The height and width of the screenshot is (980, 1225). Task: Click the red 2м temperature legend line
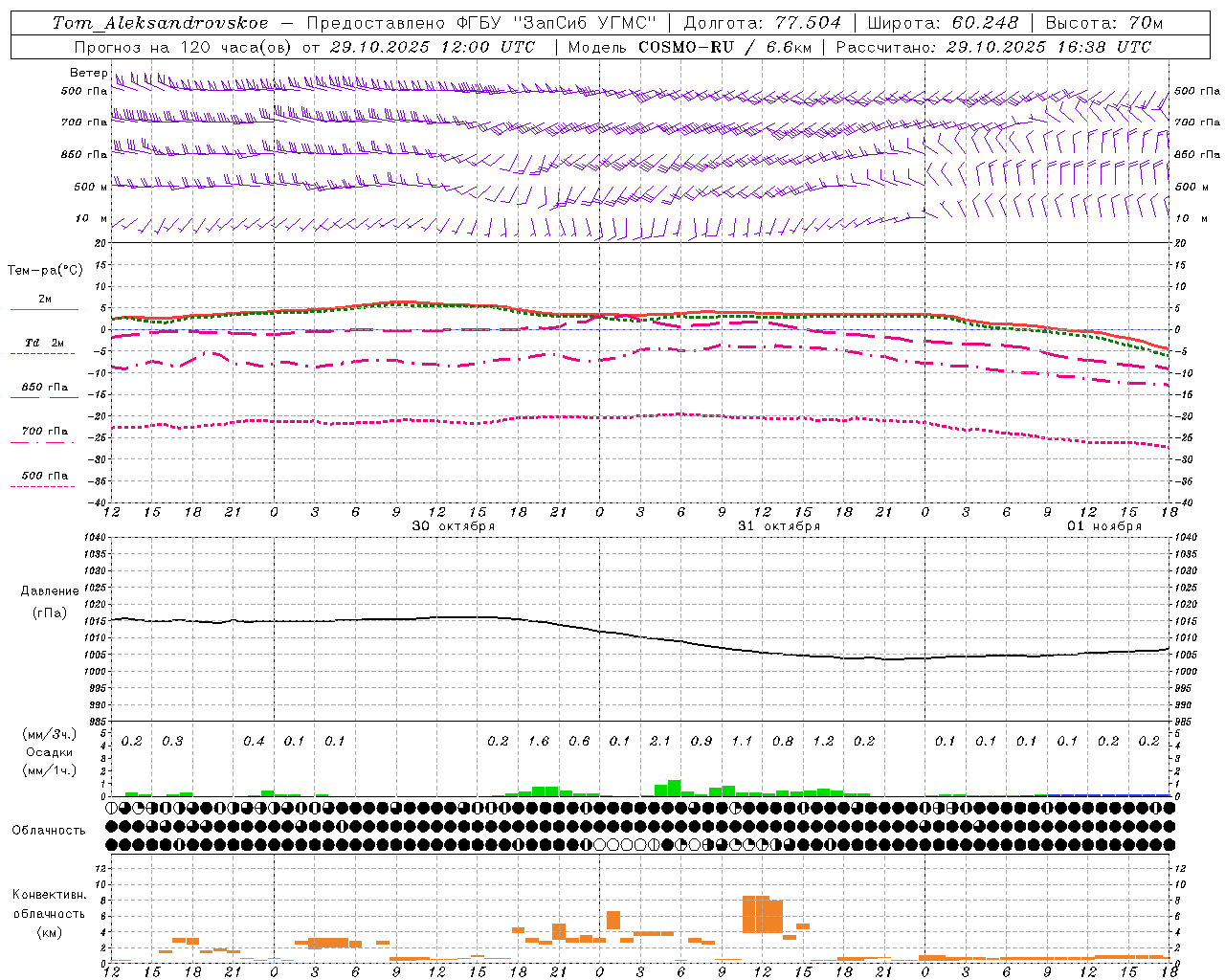coord(44,309)
